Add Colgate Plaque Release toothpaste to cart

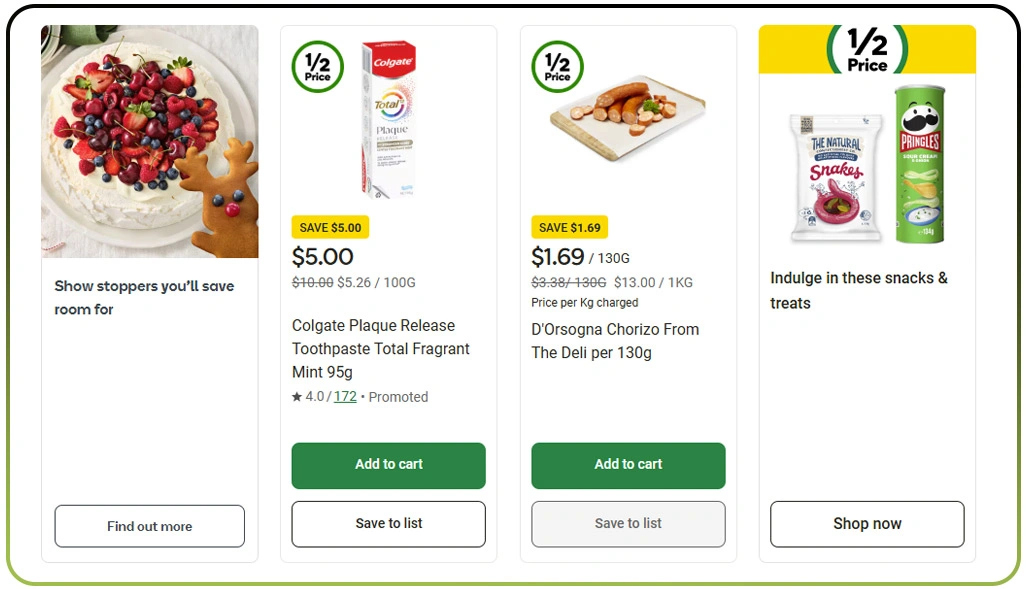(x=388, y=465)
